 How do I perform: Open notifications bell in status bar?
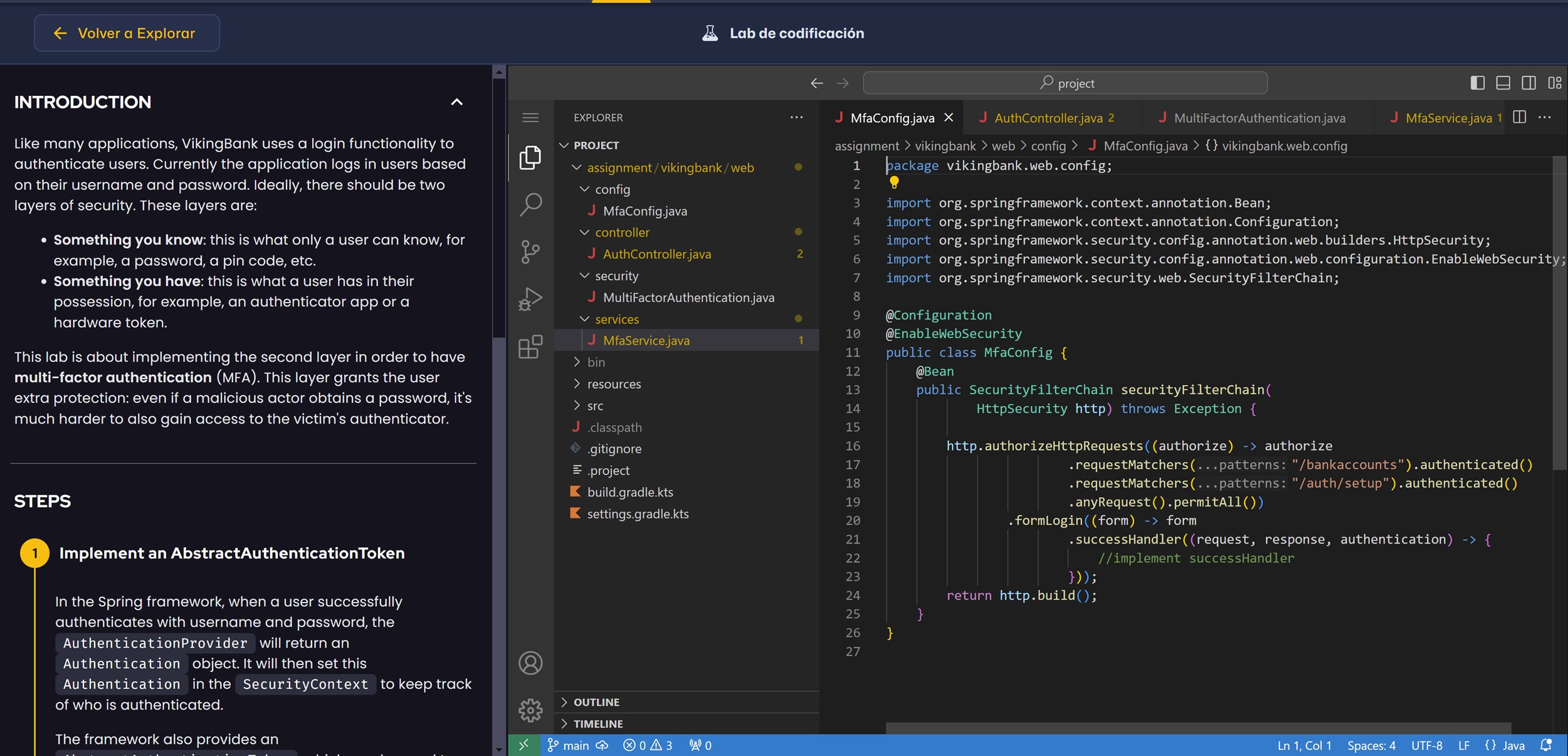pos(1546,745)
